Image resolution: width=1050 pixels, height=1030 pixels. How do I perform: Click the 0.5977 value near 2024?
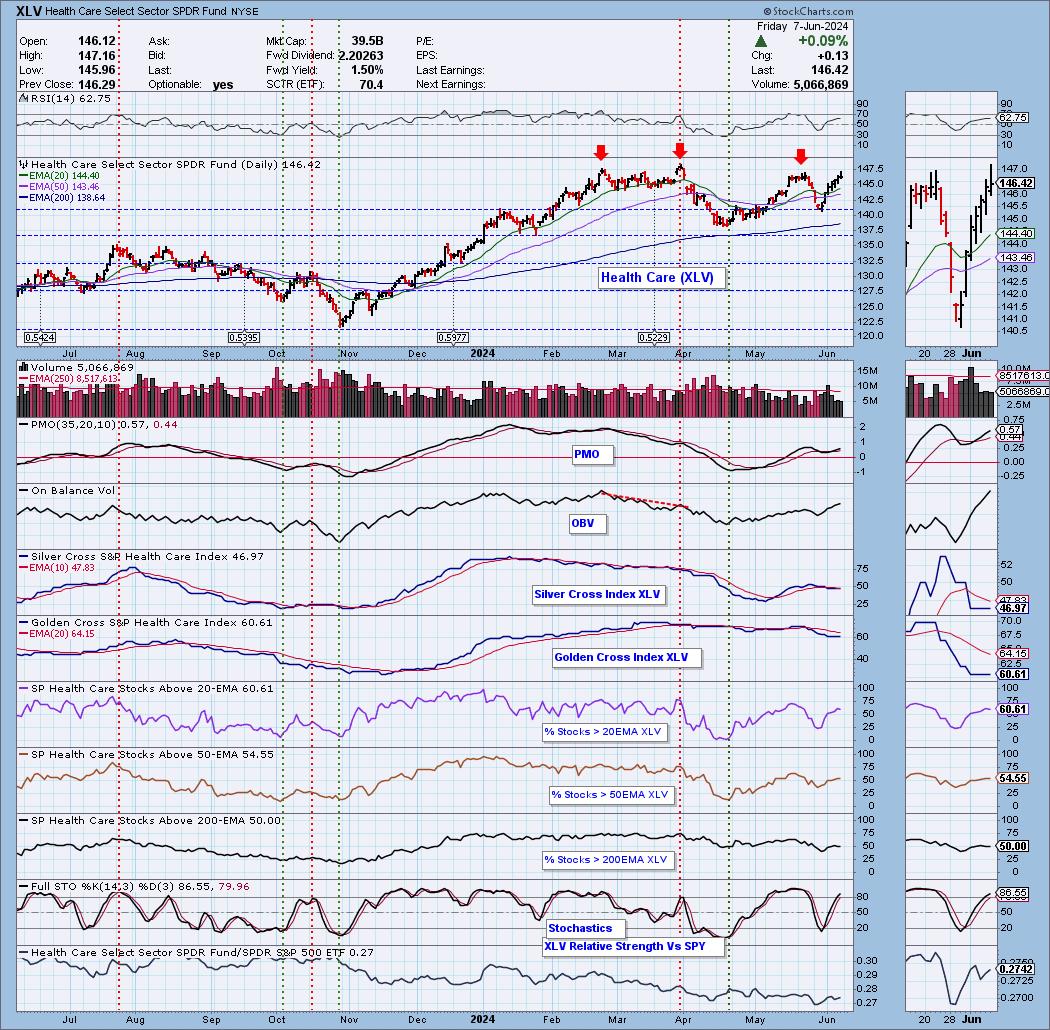[453, 338]
